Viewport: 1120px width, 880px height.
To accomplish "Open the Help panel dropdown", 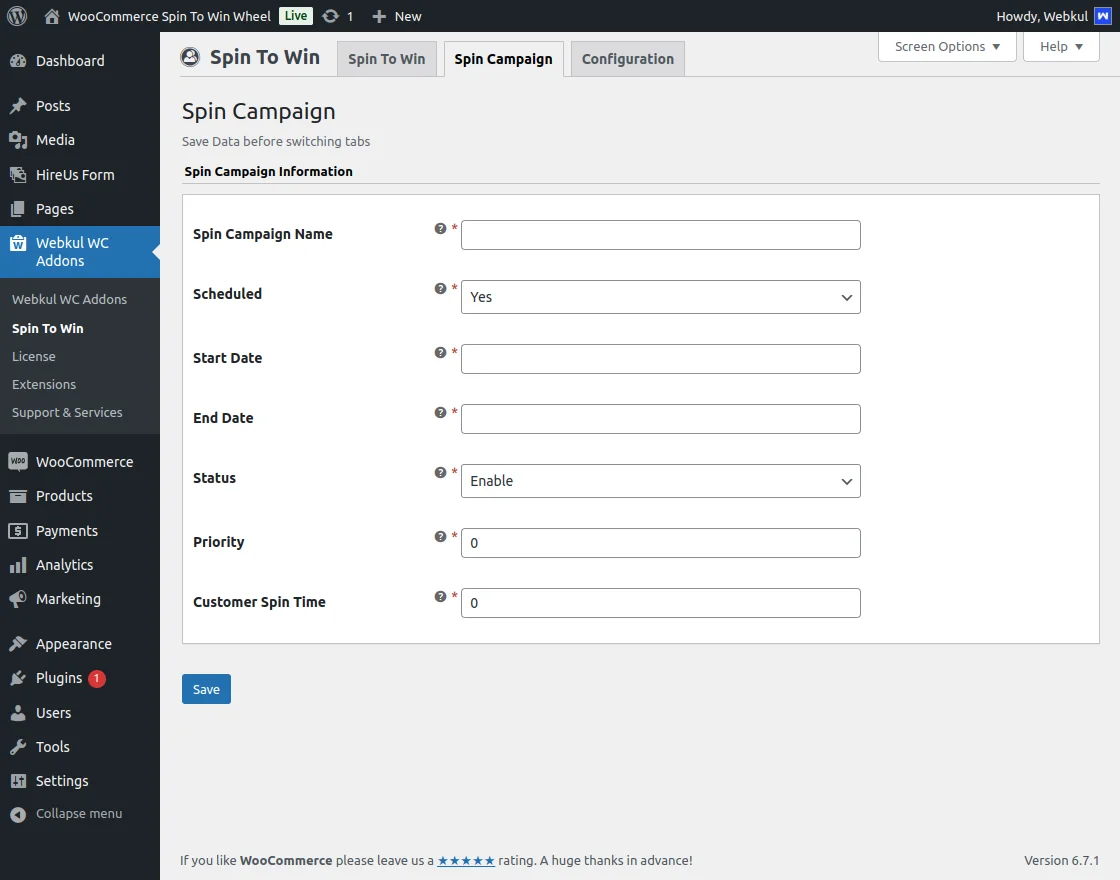I will 1060,46.
